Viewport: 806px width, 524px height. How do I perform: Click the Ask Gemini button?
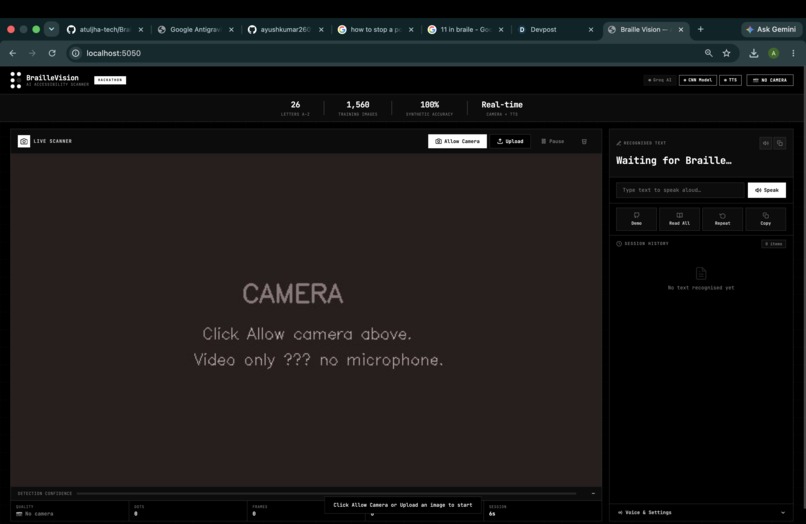tap(771, 29)
